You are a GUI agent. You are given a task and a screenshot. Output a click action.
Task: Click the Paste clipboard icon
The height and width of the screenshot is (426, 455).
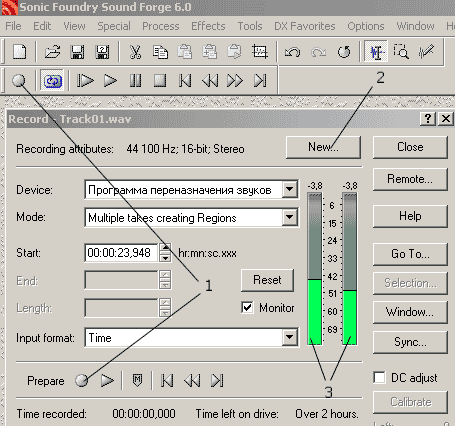point(185,52)
